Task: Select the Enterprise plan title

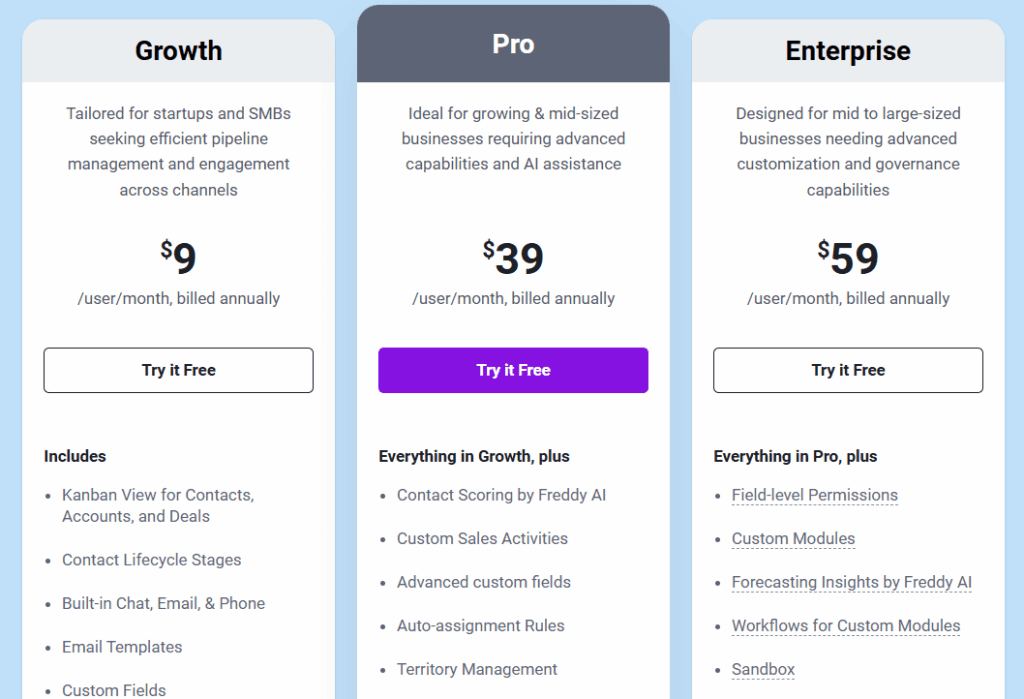Action: 848,51
